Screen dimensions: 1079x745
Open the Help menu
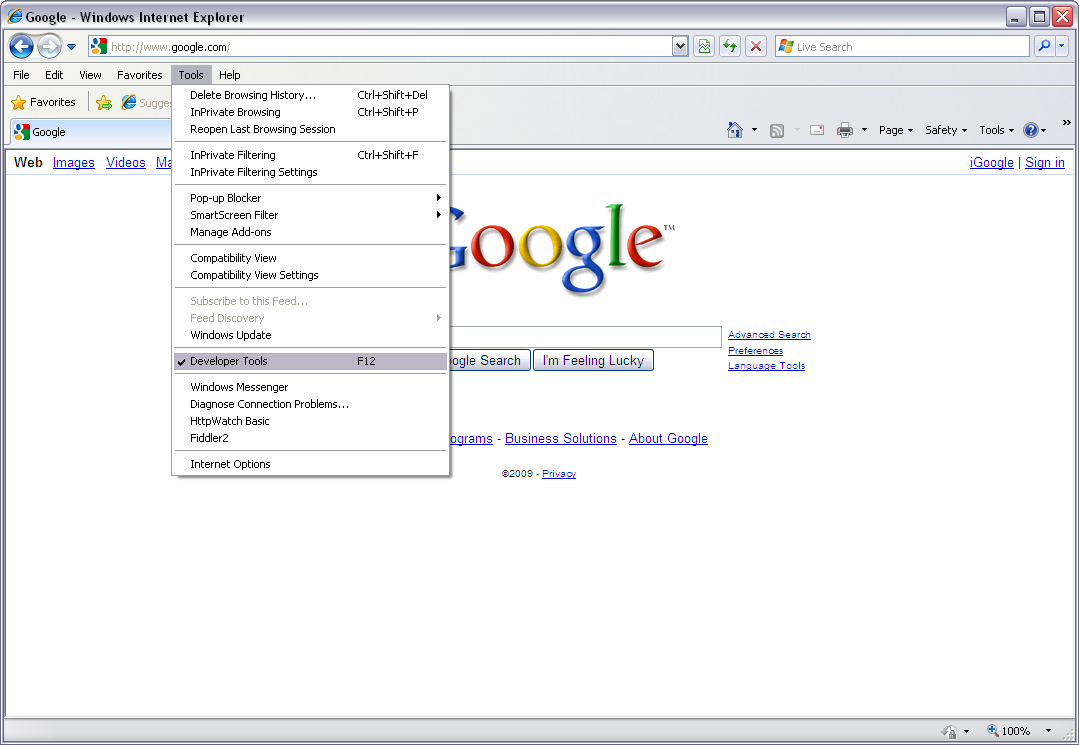(x=230, y=75)
